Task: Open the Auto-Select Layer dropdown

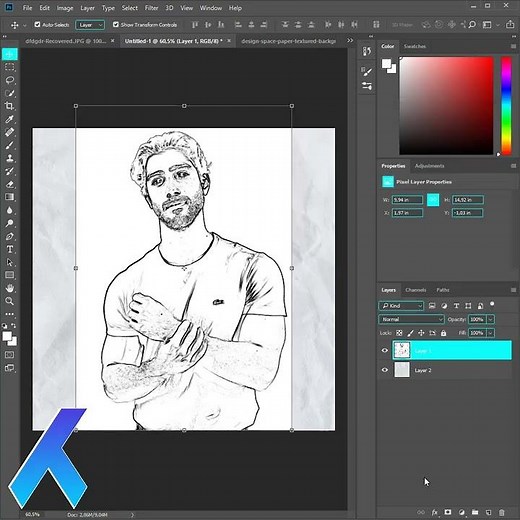Action: point(90,25)
